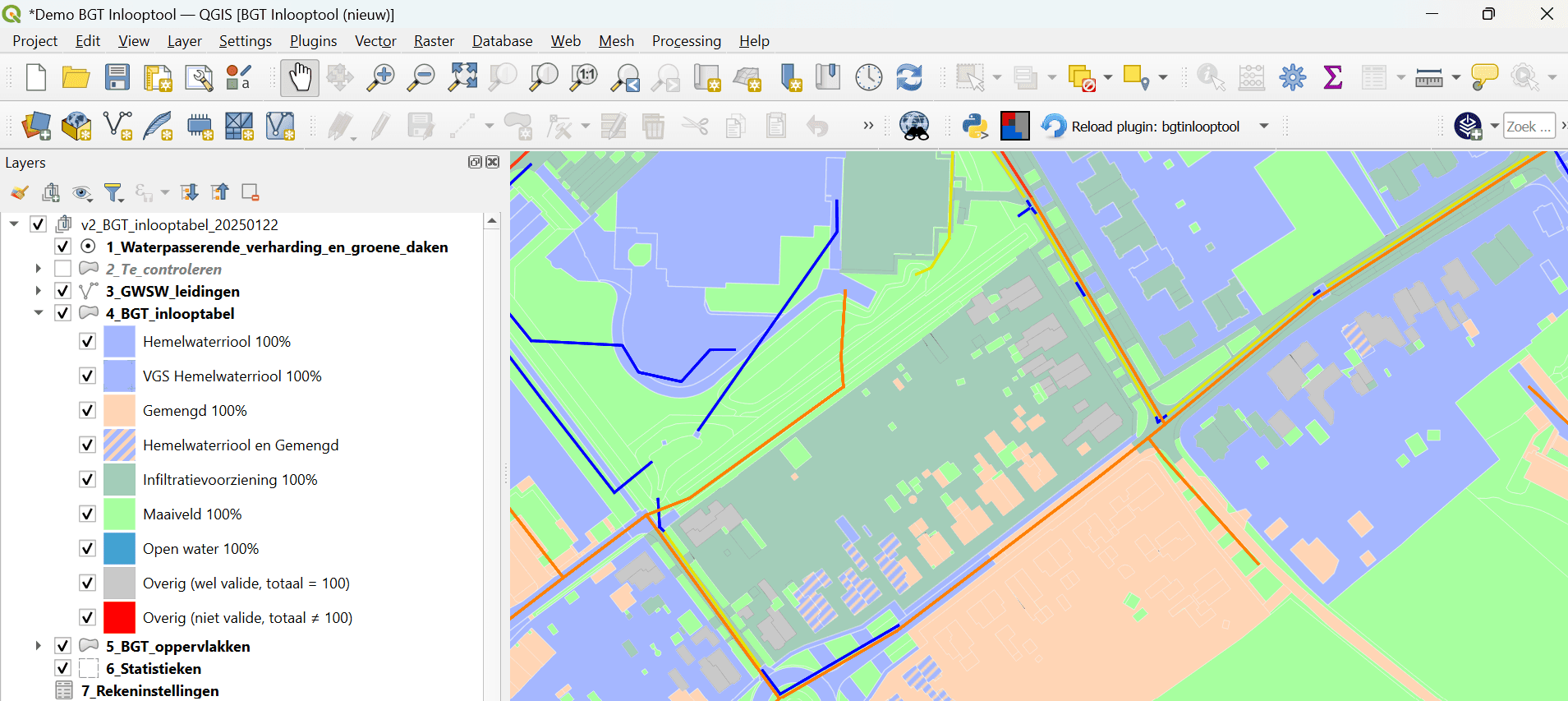Open the Python console icon
1568x701 pixels.
(x=975, y=127)
